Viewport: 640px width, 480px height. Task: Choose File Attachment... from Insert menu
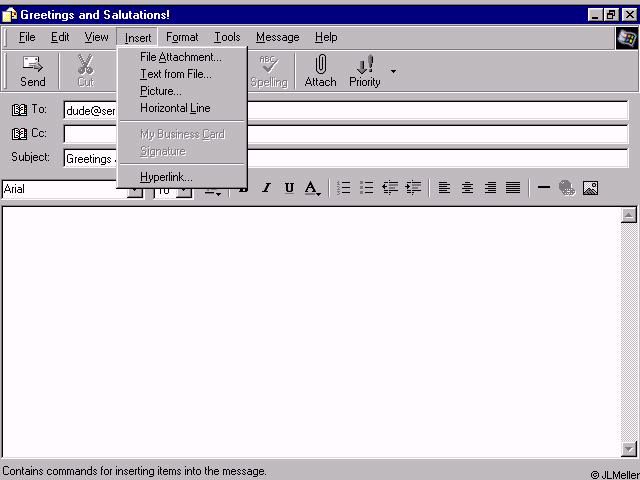coord(182,57)
